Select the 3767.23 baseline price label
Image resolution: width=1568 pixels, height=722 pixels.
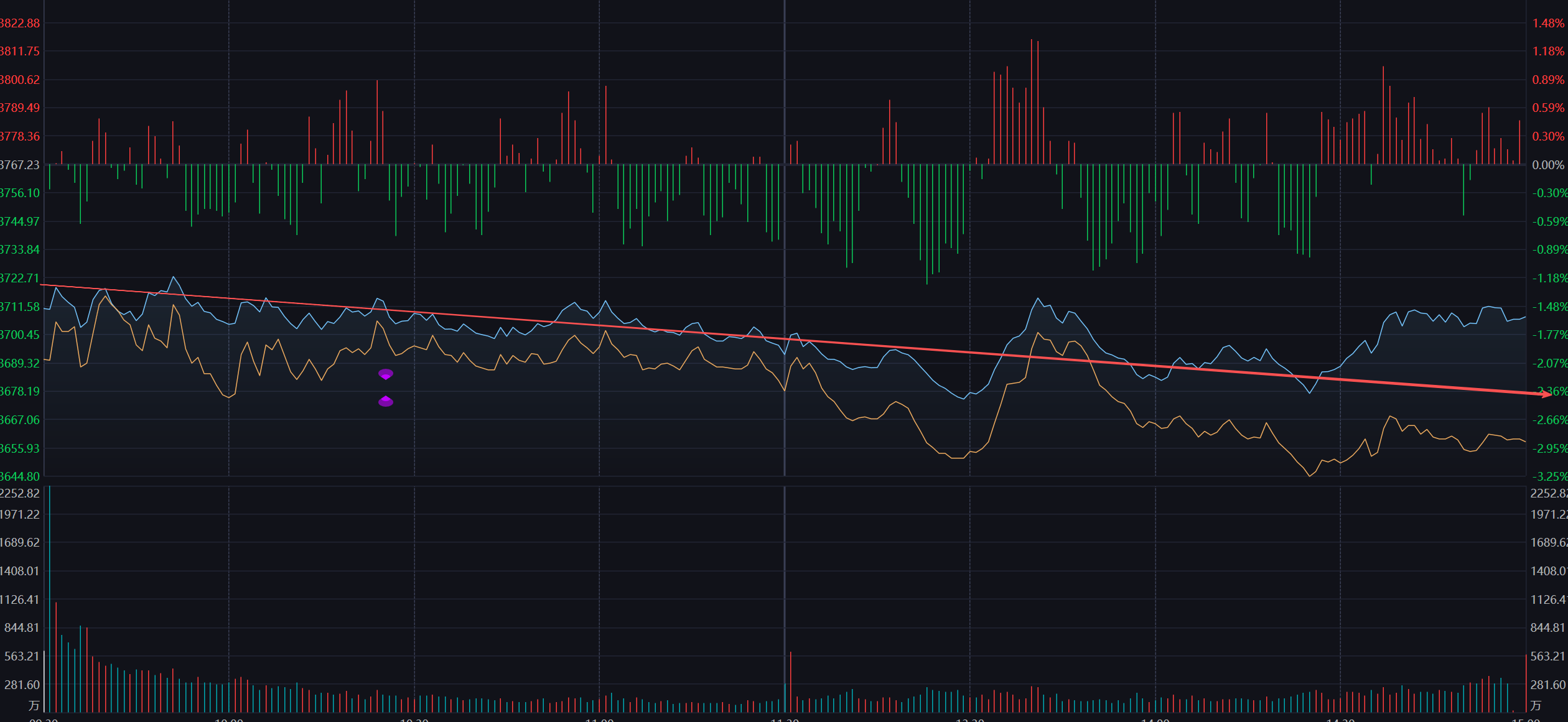click(19, 165)
